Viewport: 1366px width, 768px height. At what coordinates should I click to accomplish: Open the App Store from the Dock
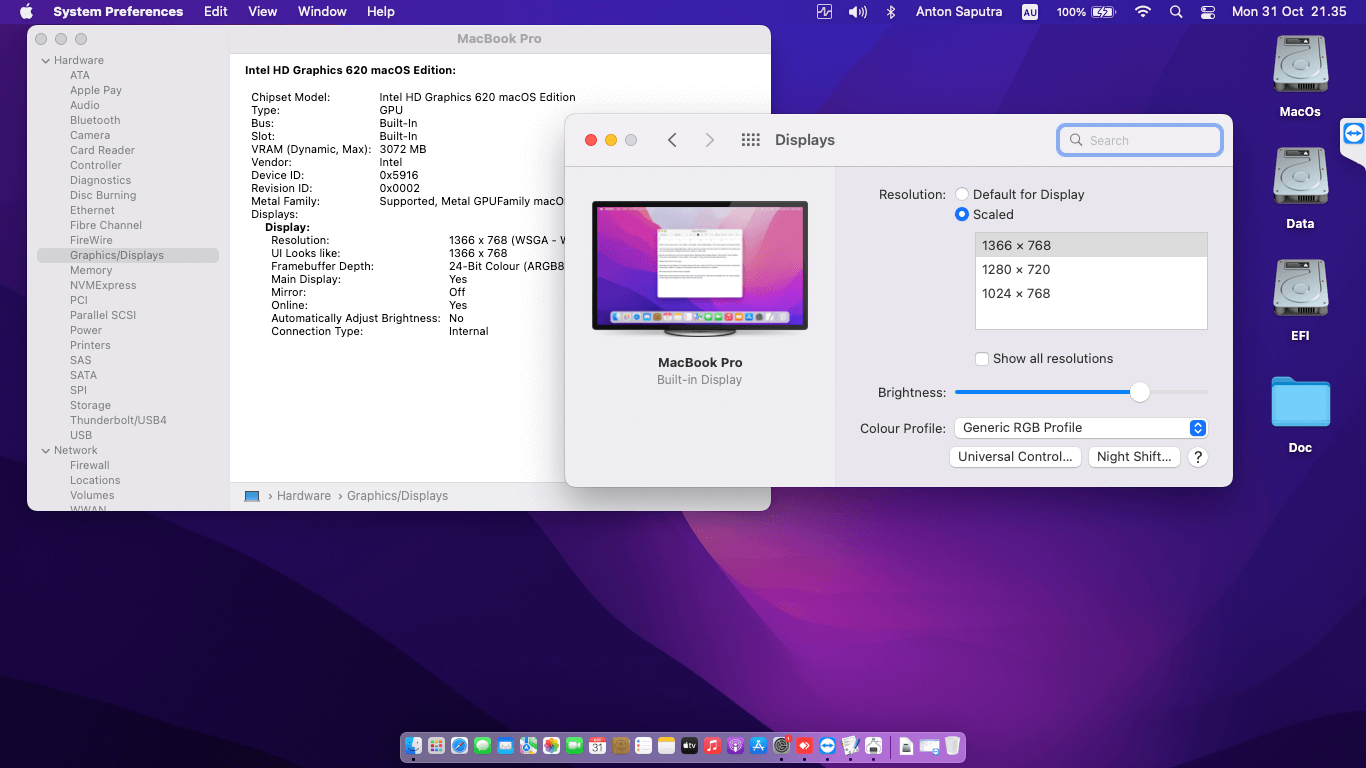758,746
